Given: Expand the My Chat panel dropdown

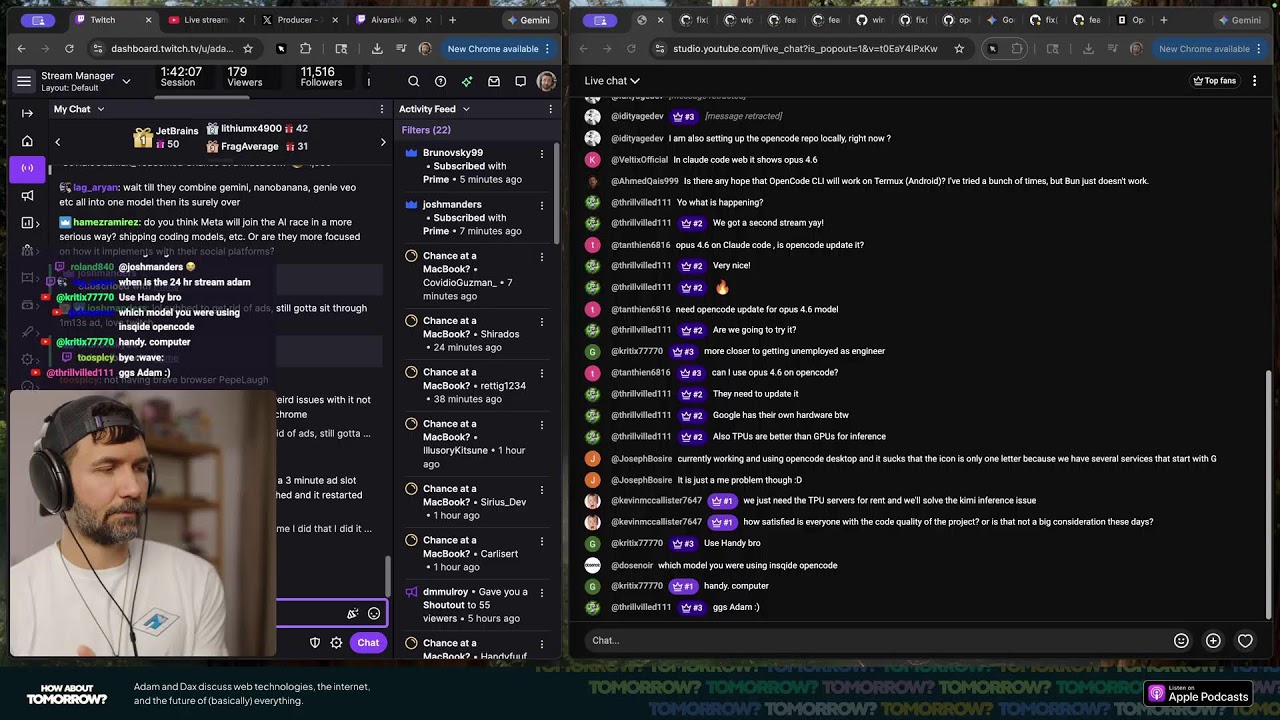Looking at the screenshot, I should tap(100, 109).
